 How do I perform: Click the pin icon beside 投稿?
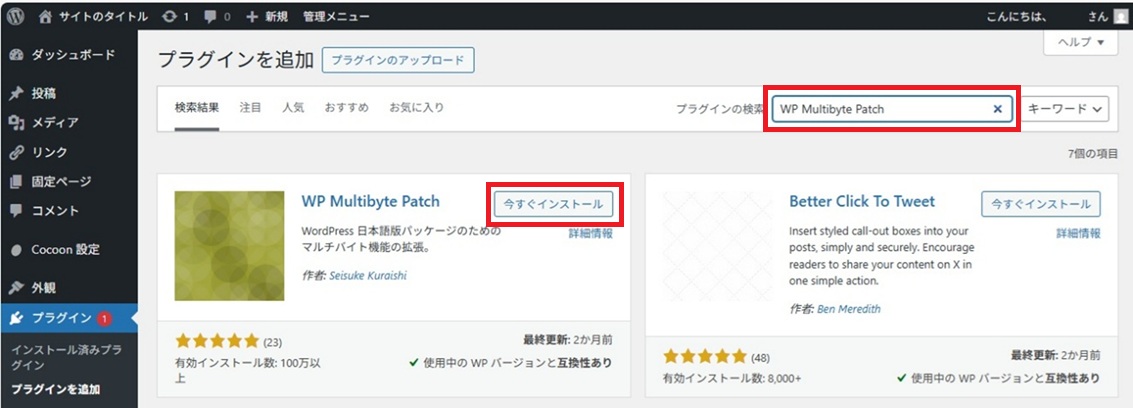click(17, 94)
